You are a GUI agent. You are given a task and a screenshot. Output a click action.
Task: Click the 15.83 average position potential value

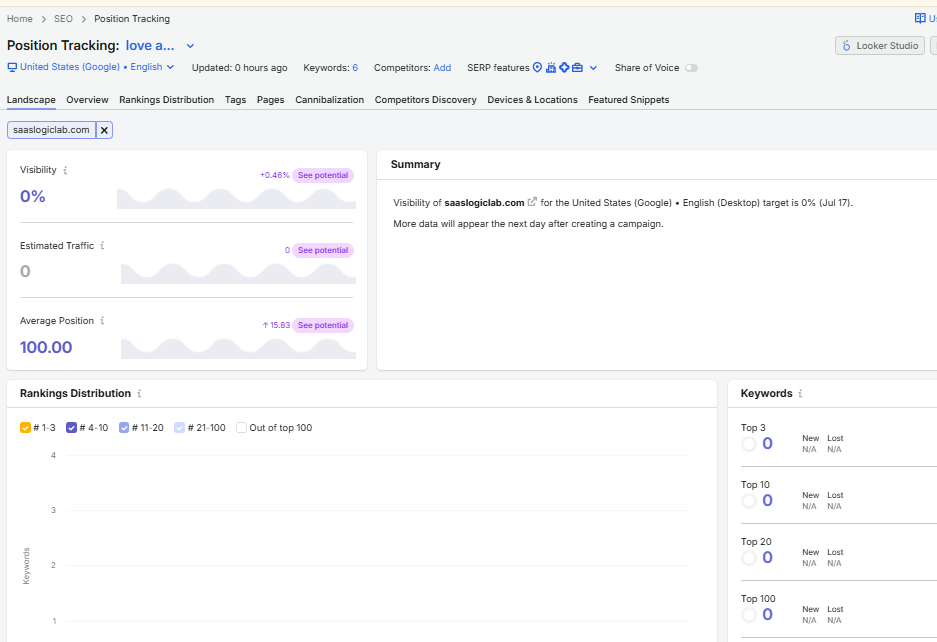[276, 325]
